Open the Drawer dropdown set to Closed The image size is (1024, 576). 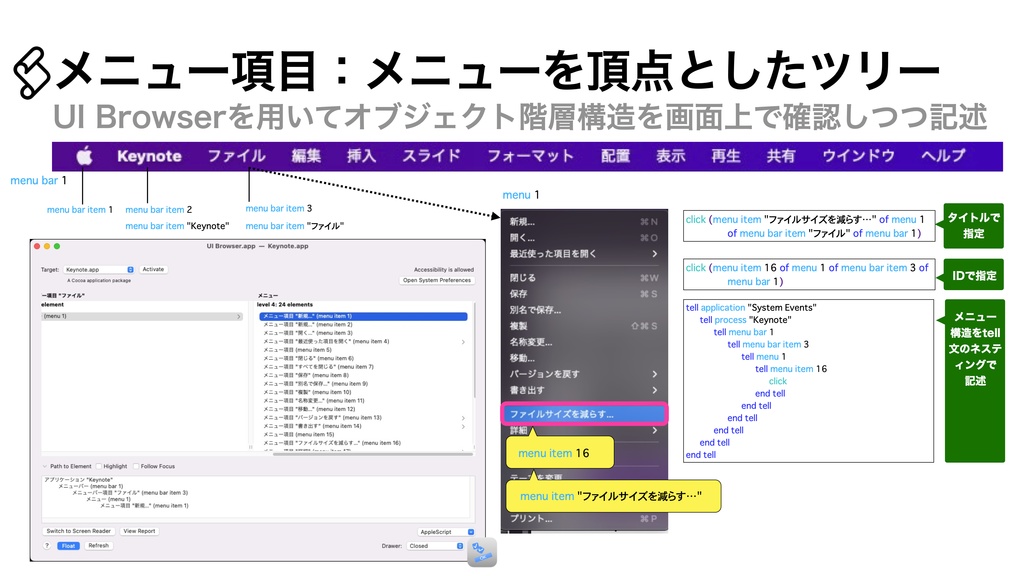pyautogui.click(x=434, y=545)
